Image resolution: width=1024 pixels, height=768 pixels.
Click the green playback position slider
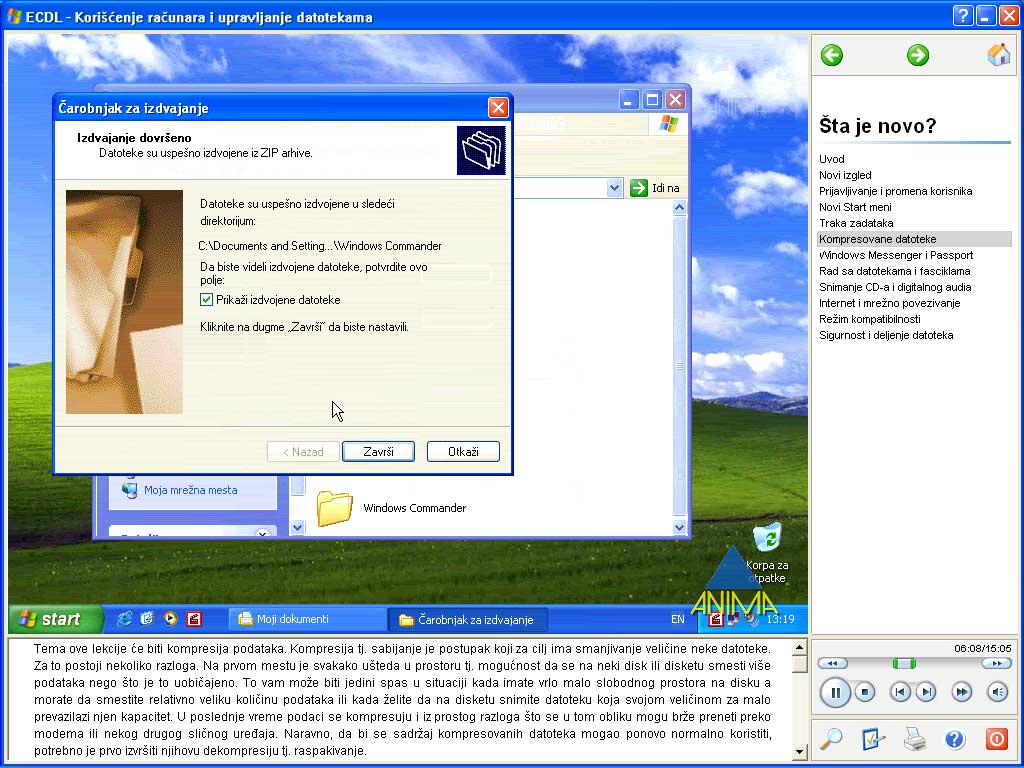pyautogui.click(x=903, y=661)
